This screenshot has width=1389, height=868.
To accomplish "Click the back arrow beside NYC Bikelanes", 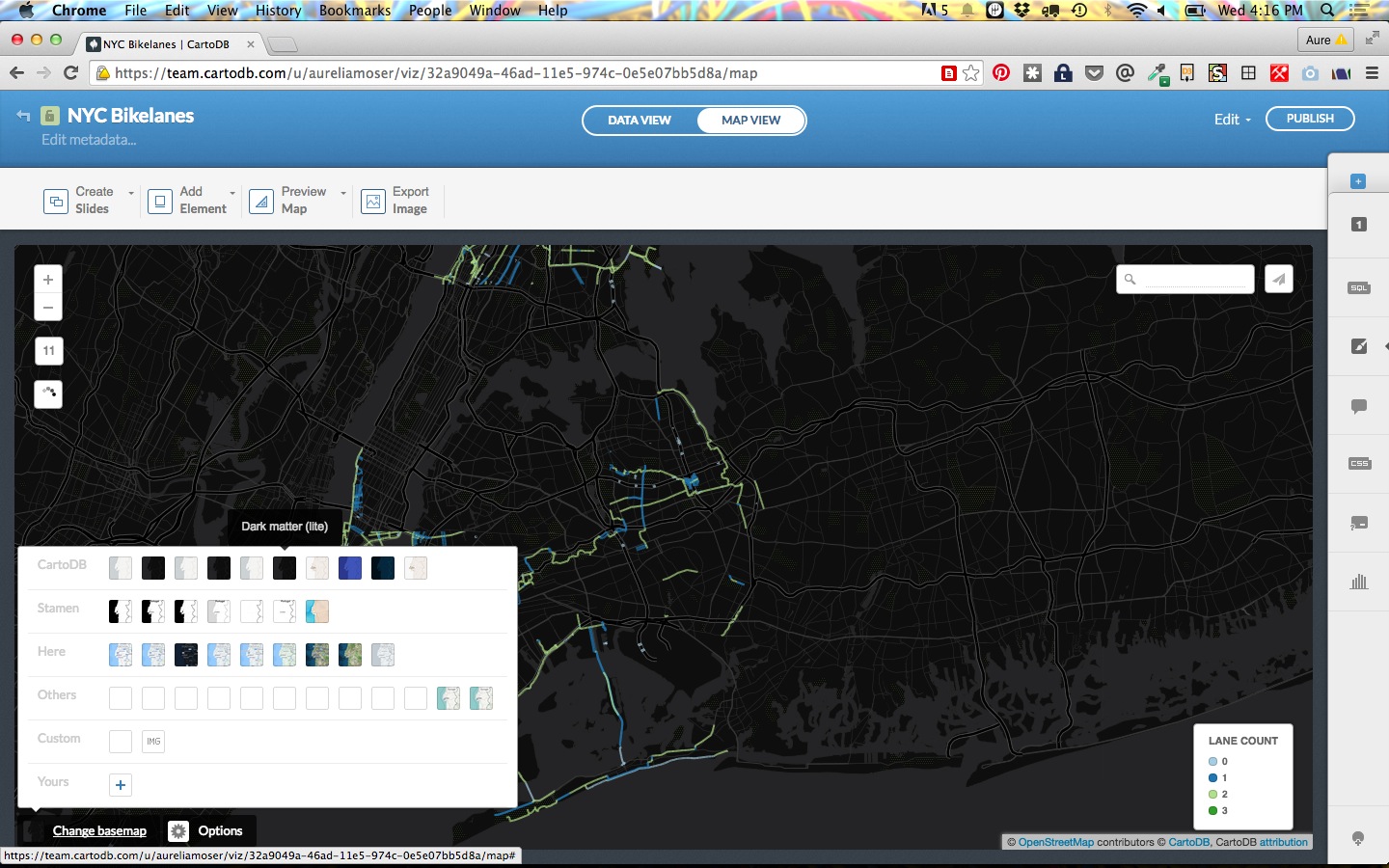I will (23, 116).
